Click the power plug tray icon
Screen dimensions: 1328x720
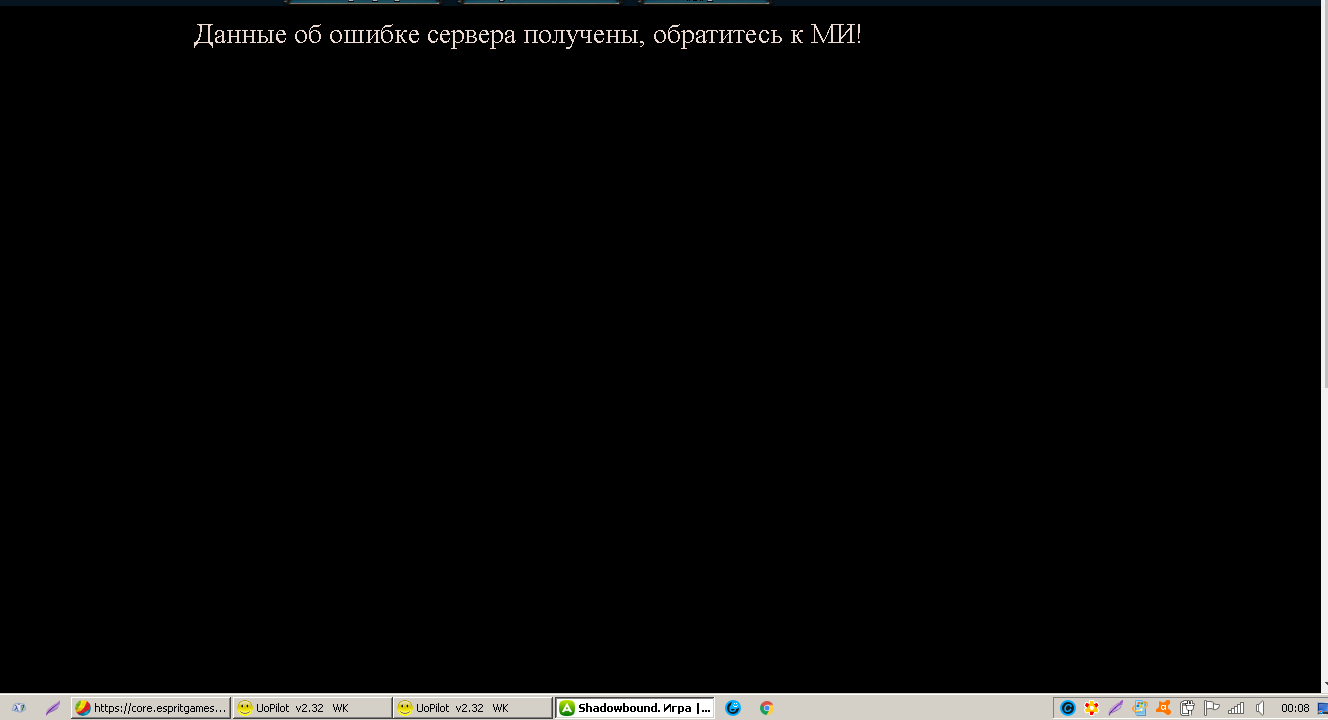1187,708
